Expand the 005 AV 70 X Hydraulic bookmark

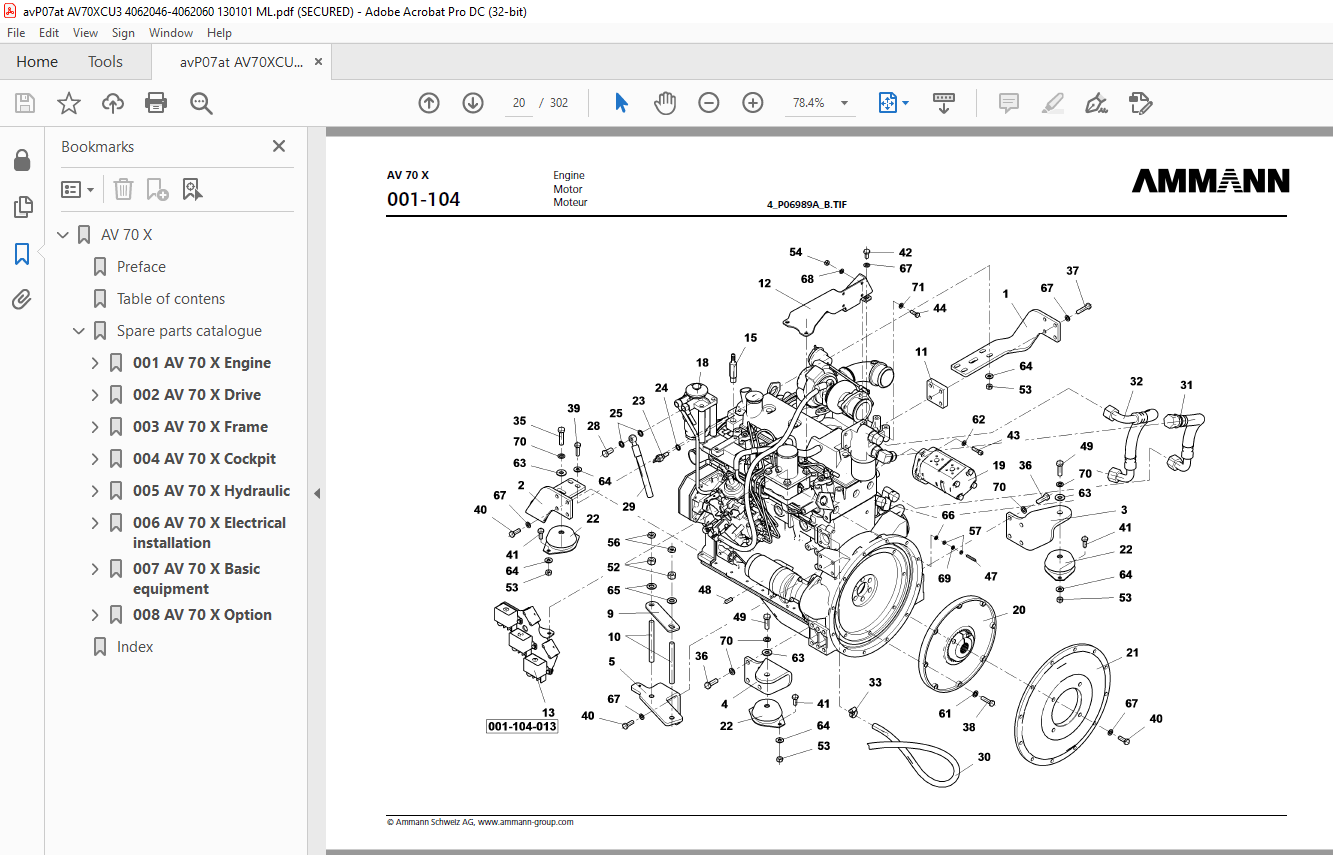point(95,491)
